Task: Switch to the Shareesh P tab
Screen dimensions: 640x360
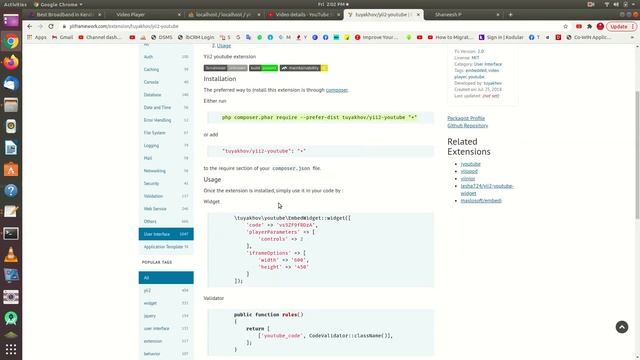Action: (463, 14)
